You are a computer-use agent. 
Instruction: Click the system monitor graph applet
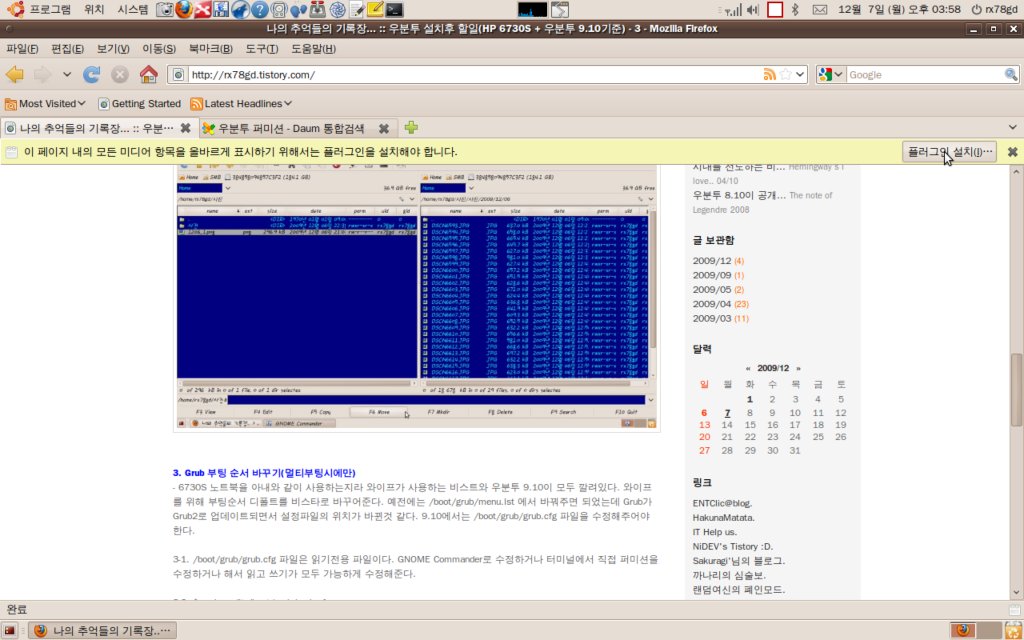coord(532,9)
